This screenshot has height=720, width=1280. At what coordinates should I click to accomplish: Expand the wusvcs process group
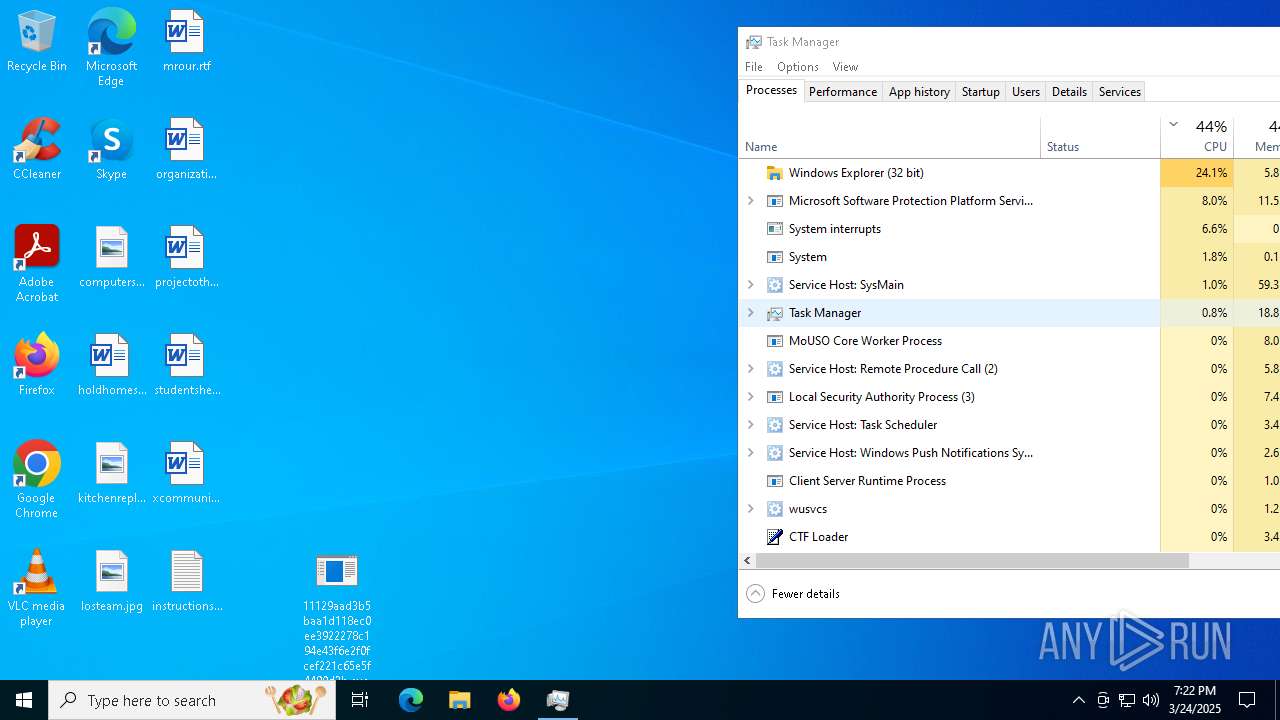point(751,509)
